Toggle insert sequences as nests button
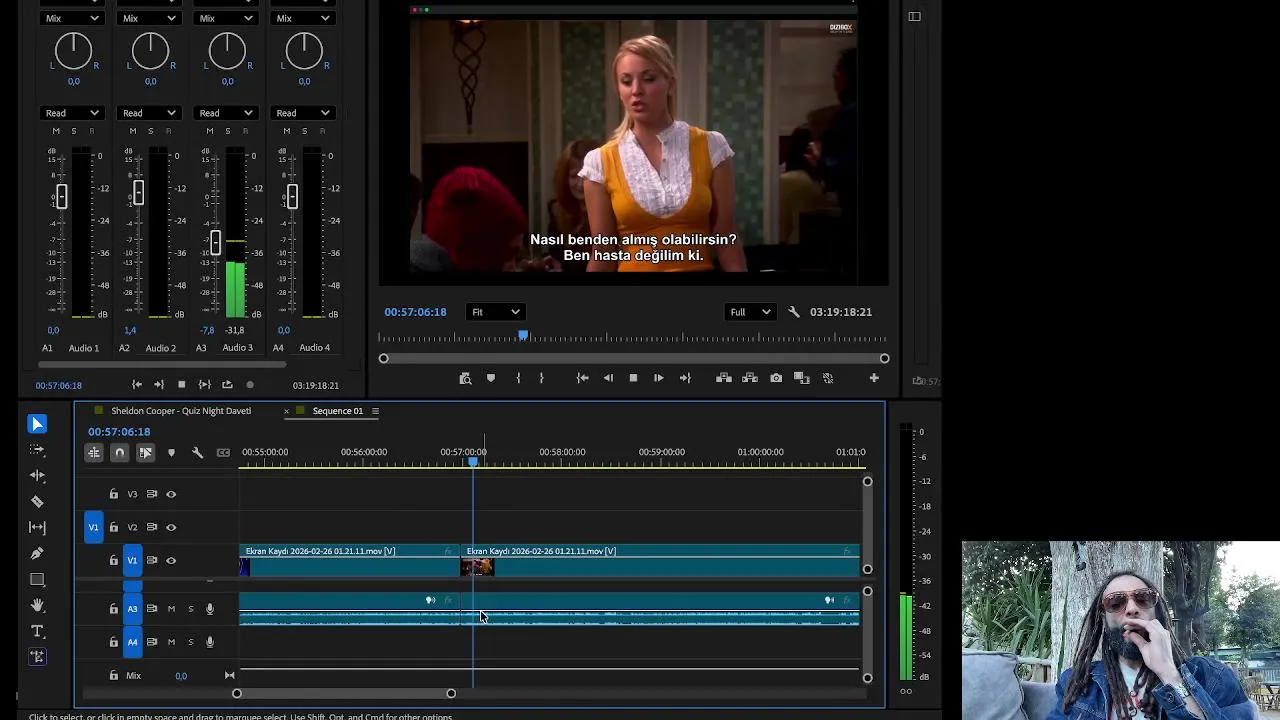The height and width of the screenshot is (720, 1280). point(94,453)
